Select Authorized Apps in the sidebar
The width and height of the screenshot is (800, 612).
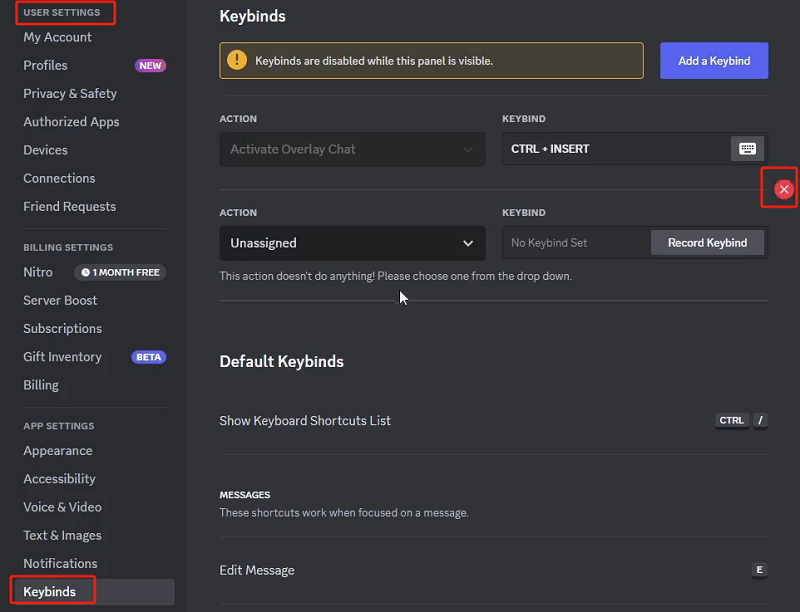pos(71,122)
